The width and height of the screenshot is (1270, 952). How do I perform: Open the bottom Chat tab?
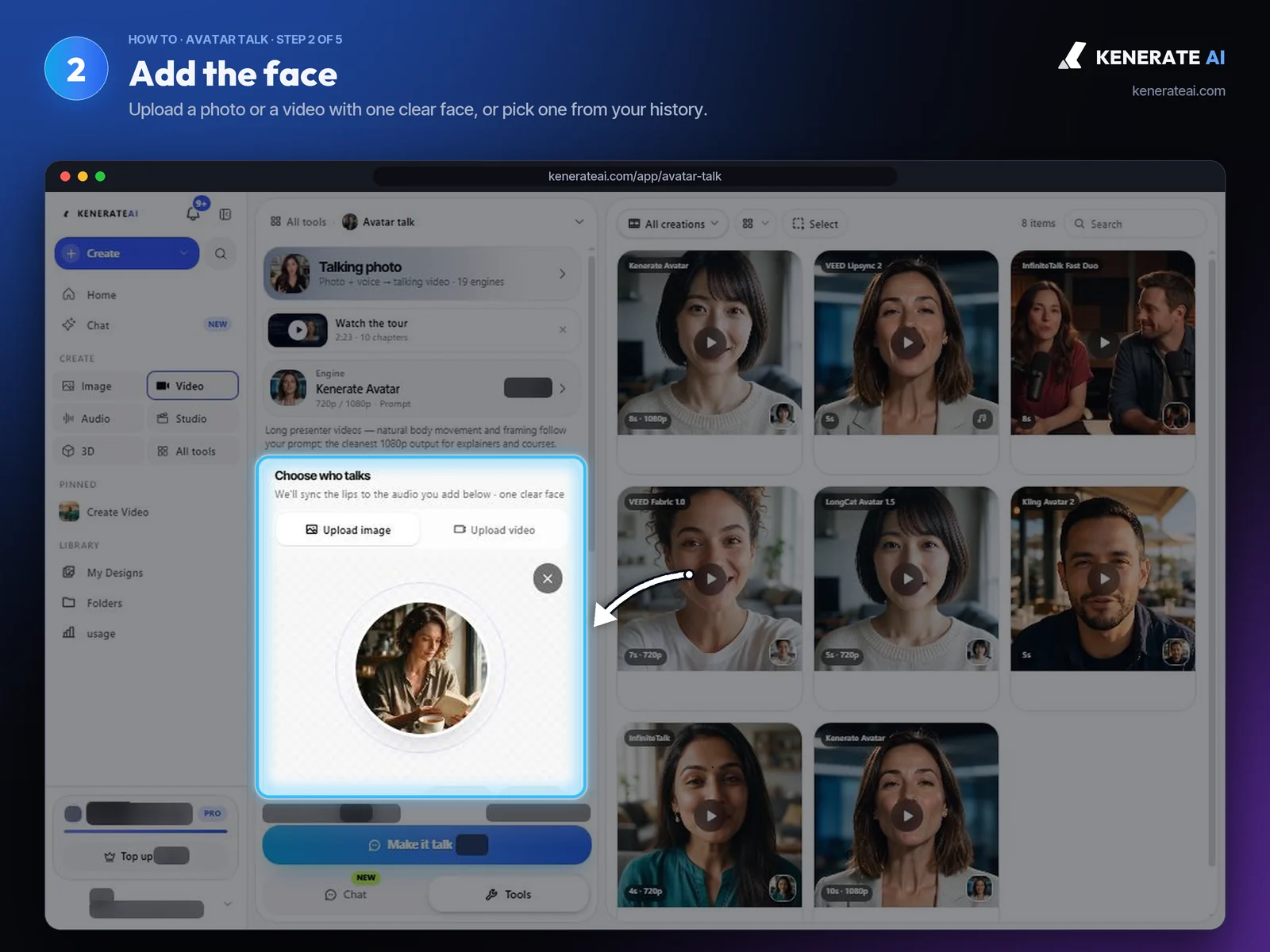pyautogui.click(x=346, y=894)
